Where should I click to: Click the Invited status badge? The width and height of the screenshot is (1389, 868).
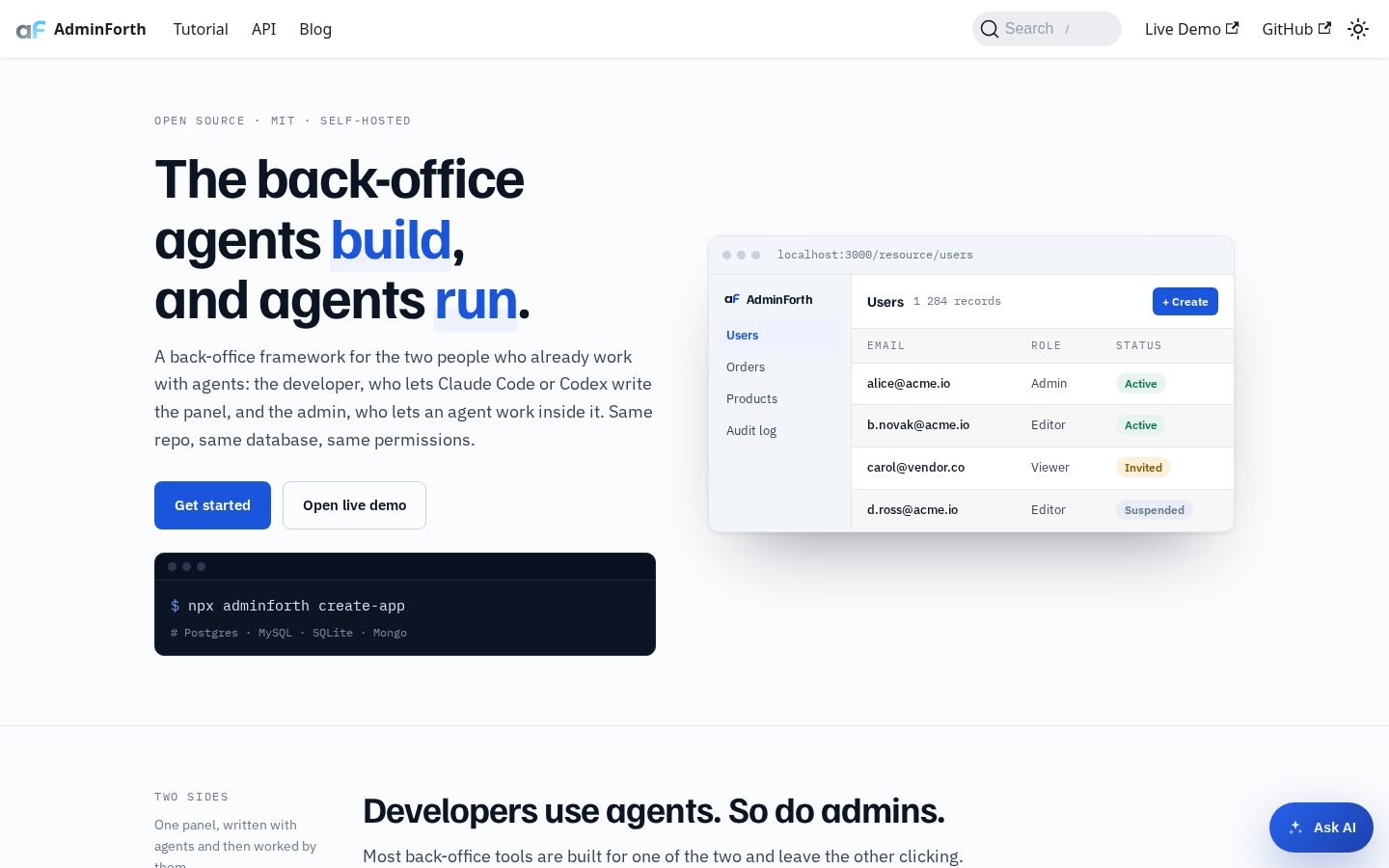pyautogui.click(x=1143, y=468)
